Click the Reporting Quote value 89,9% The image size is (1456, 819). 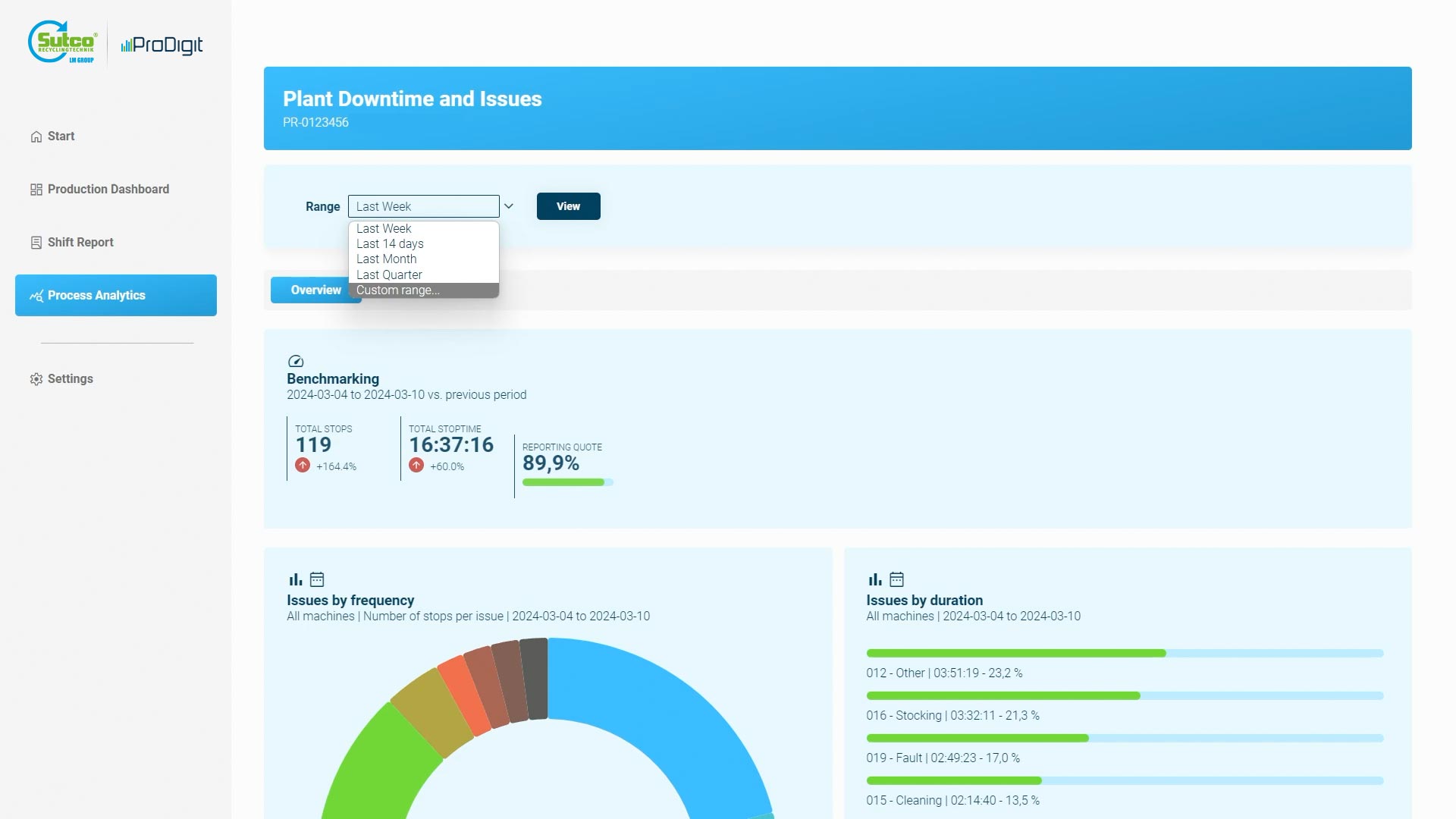pyautogui.click(x=551, y=463)
